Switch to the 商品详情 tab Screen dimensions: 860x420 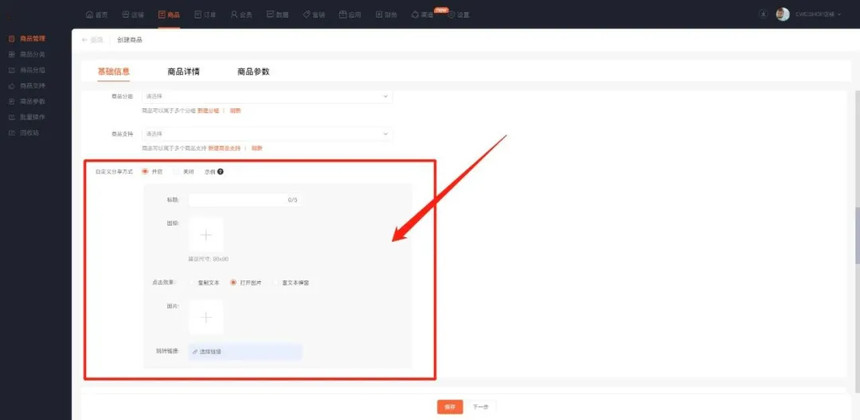[x=183, y=72]
